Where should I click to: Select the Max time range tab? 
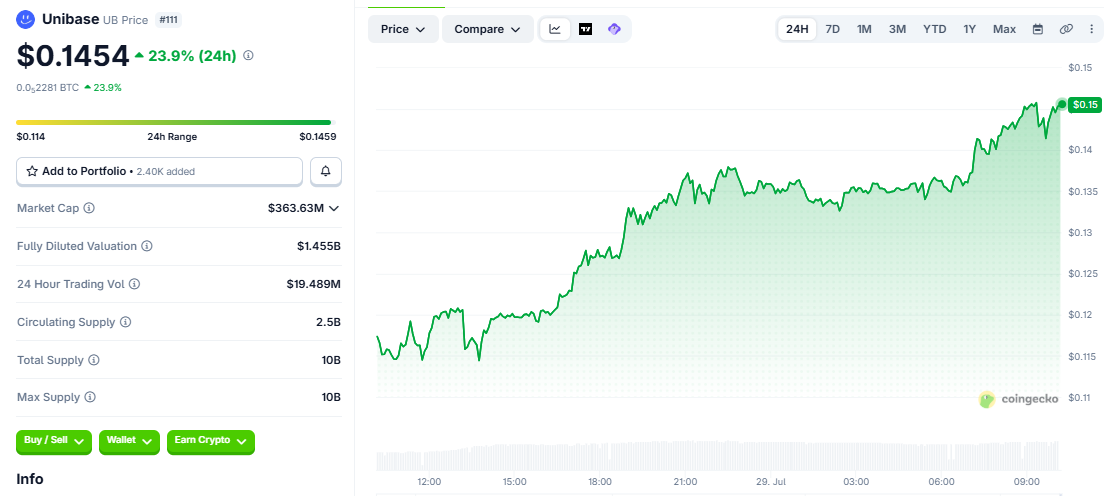(x=1004, y=29)
